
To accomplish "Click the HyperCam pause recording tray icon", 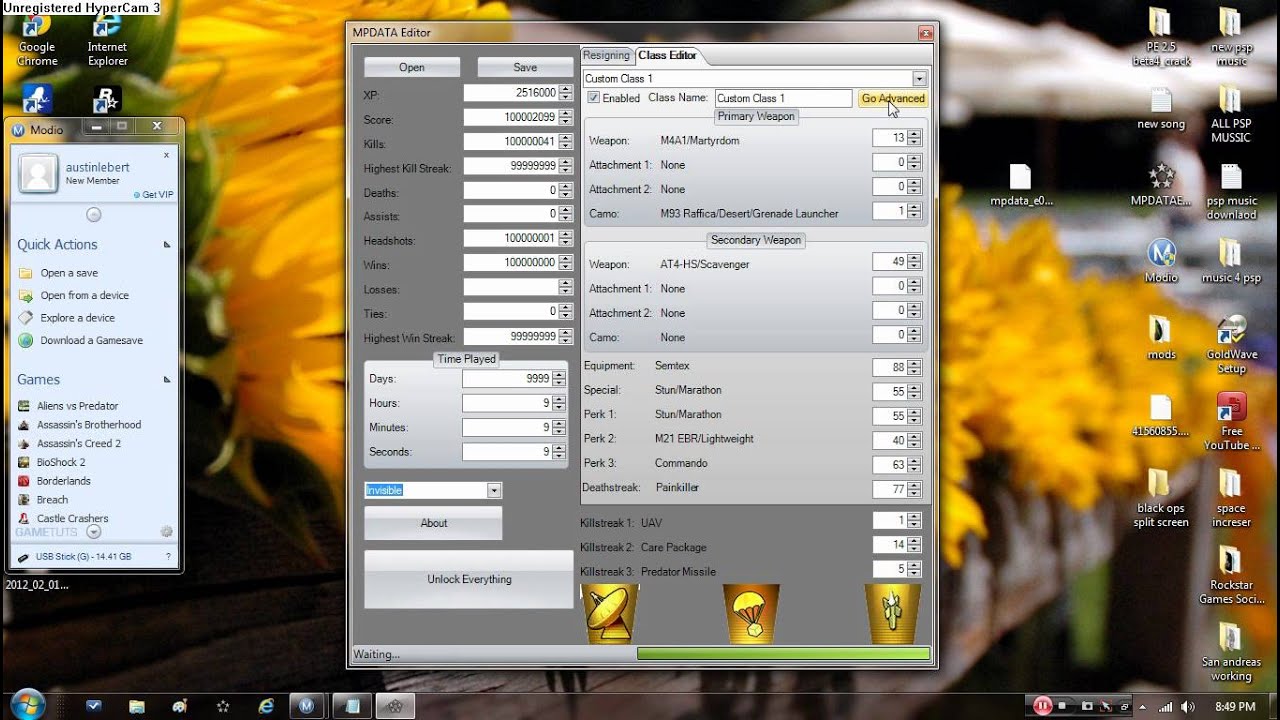I will [x=1043, y=706].
